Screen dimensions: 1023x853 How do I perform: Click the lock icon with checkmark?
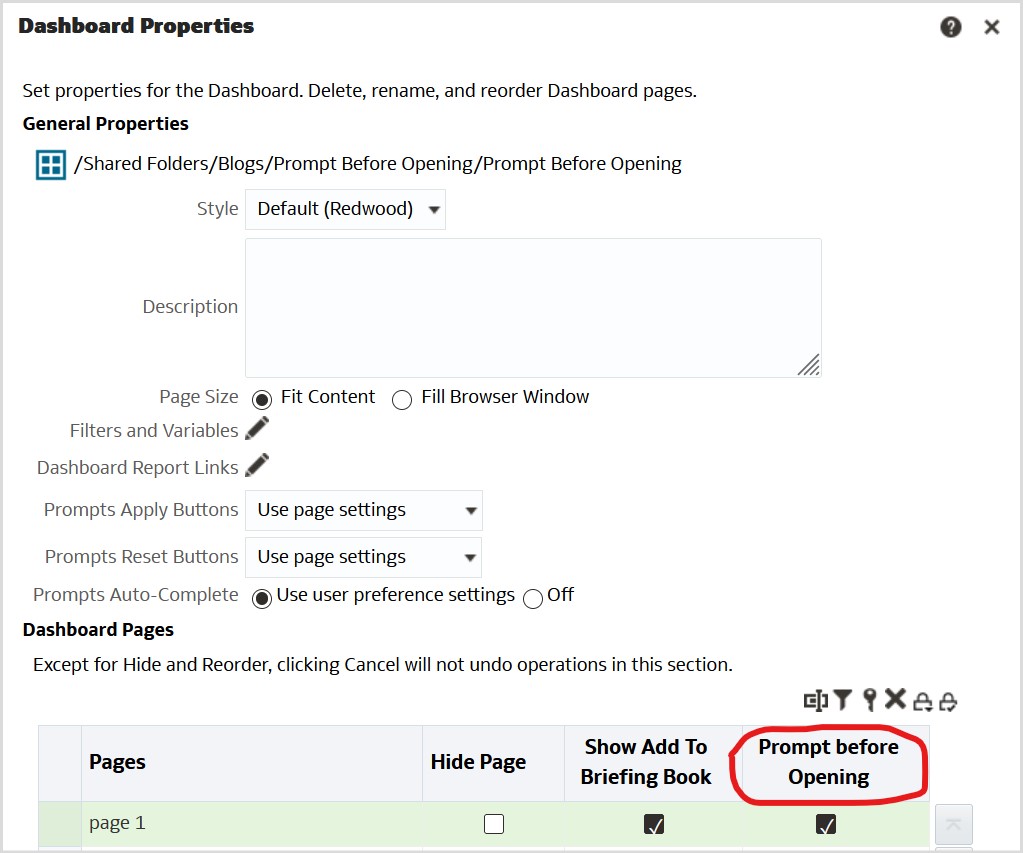[948, 701]
